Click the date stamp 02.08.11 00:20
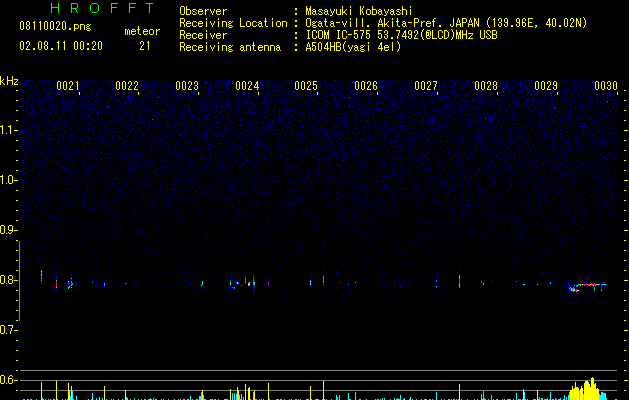The width and height of the screenshot is (629, 400). [61, 46]
